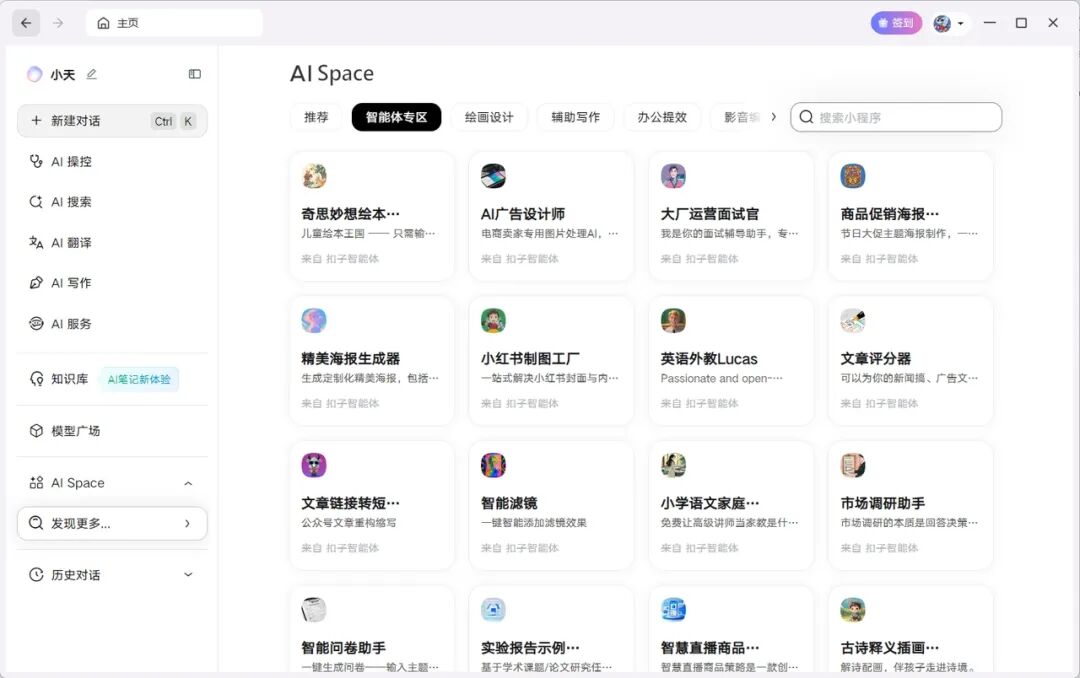Open the 市场调研助手 agent icon
Image resolution: width=1080 pixels, height=678 pixels.
pyautogui.click(x=853, y=465)
